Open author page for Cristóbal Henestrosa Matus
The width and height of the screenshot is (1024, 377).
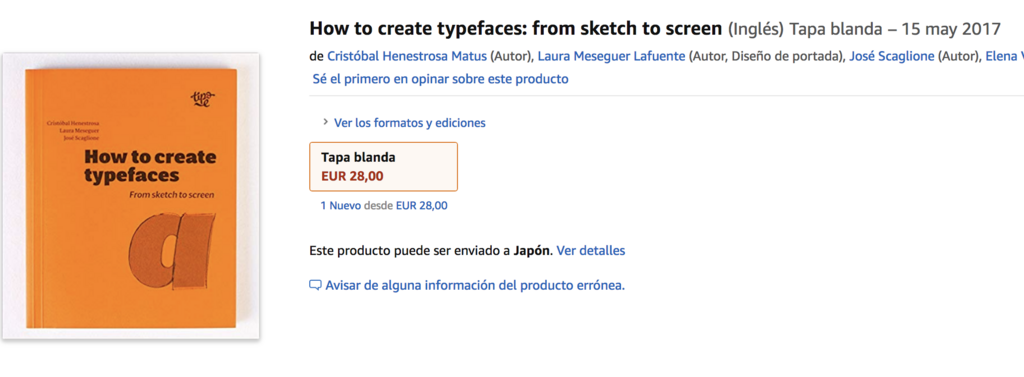(x=407, y=56)
